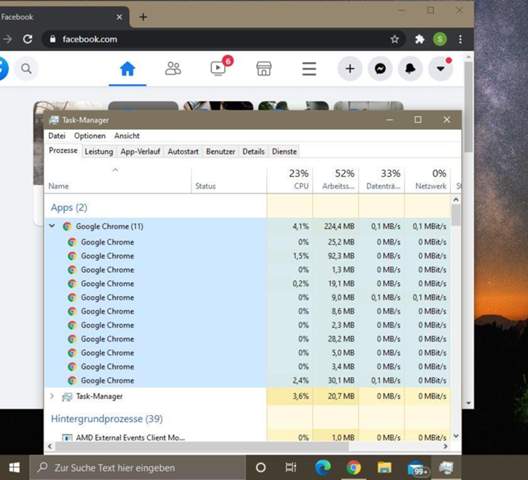Open the Datei menu in Task-Manager
The height and width of the screenshot is (480, 528).
(57, 136)
